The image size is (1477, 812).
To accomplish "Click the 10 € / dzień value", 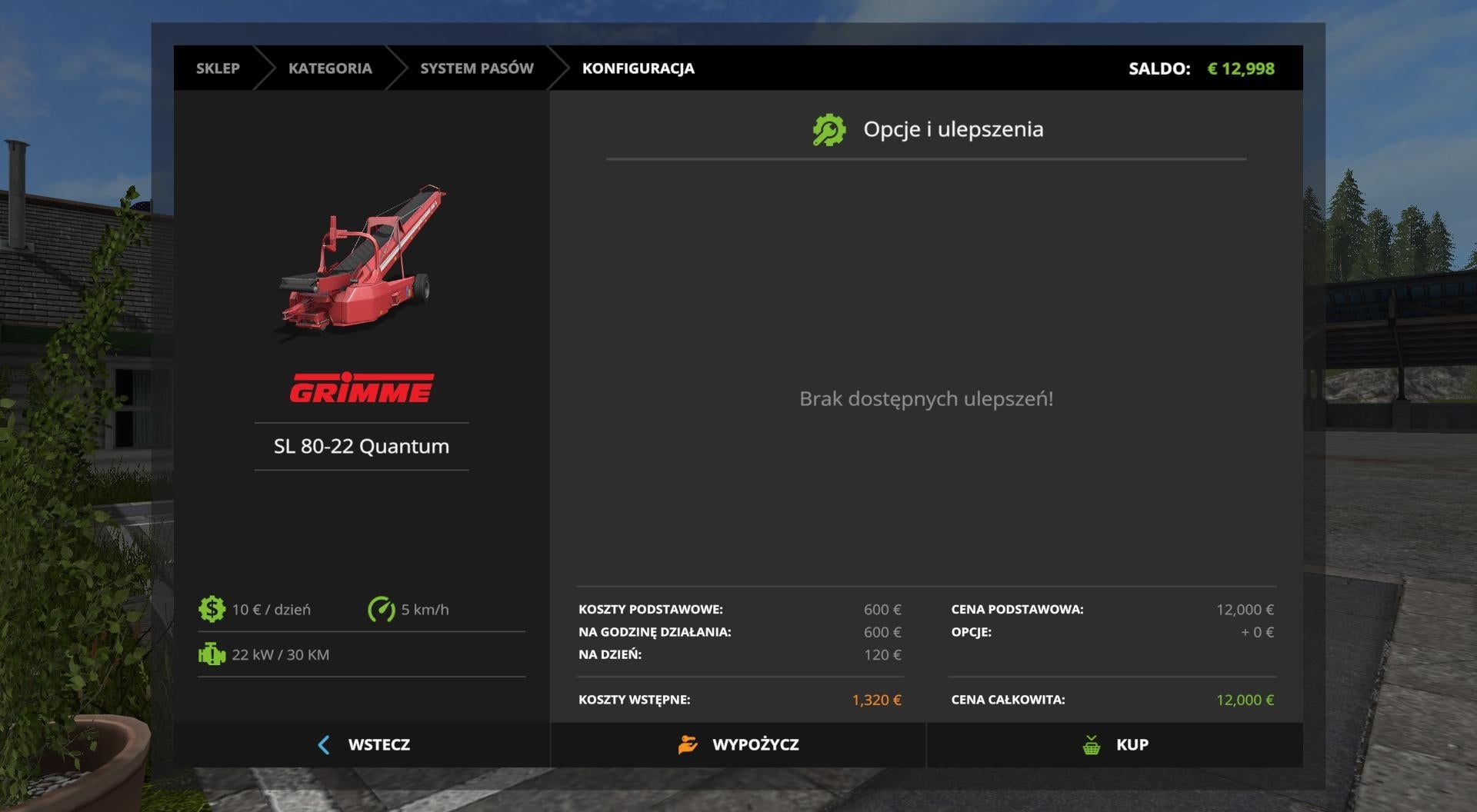I will click(272, 610).
